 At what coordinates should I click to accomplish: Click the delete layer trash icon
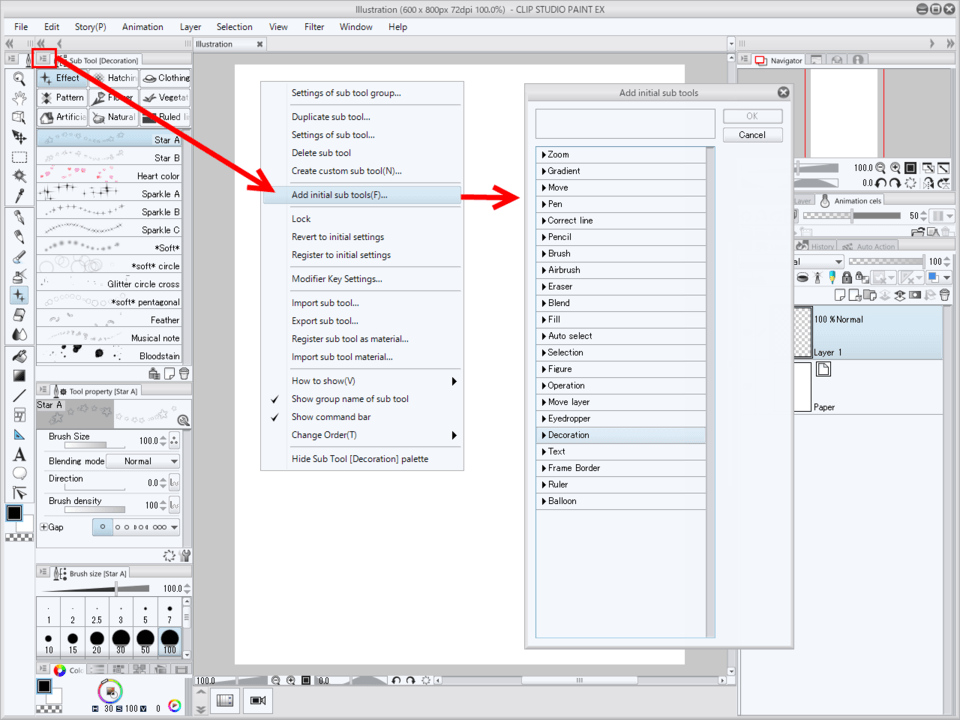[946, 295]
